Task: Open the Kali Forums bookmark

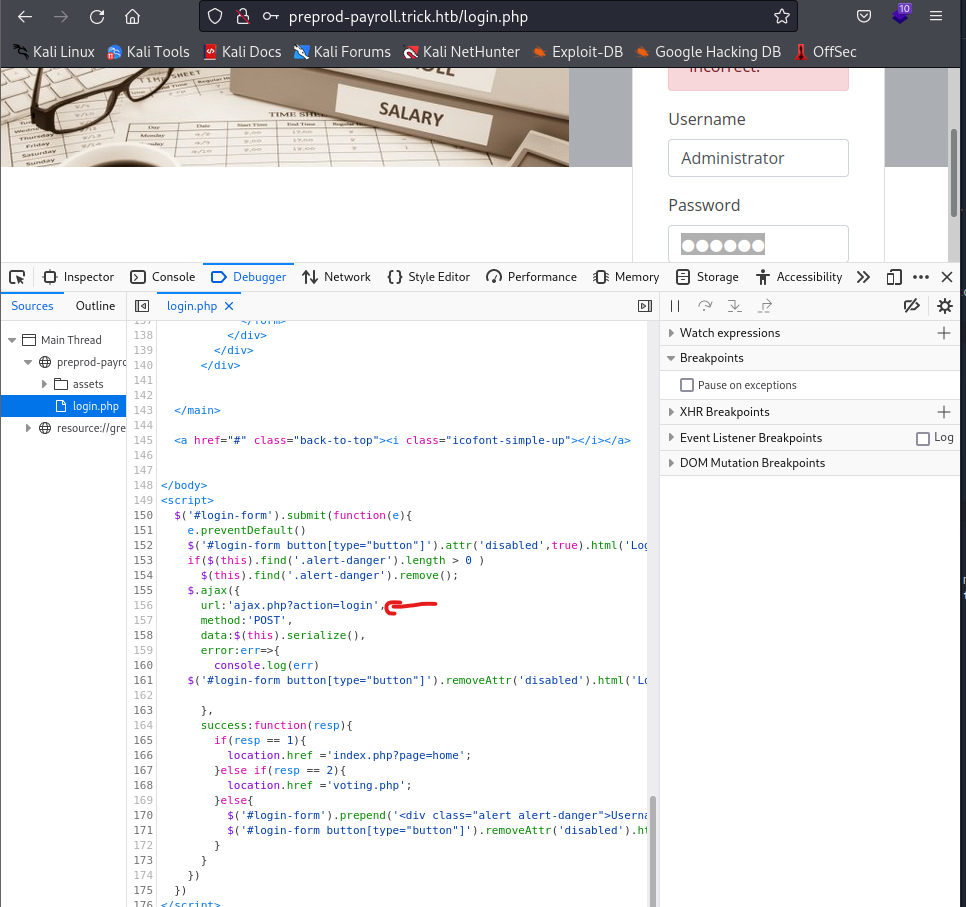Action: pyautogui.click(x=342, y=52)
